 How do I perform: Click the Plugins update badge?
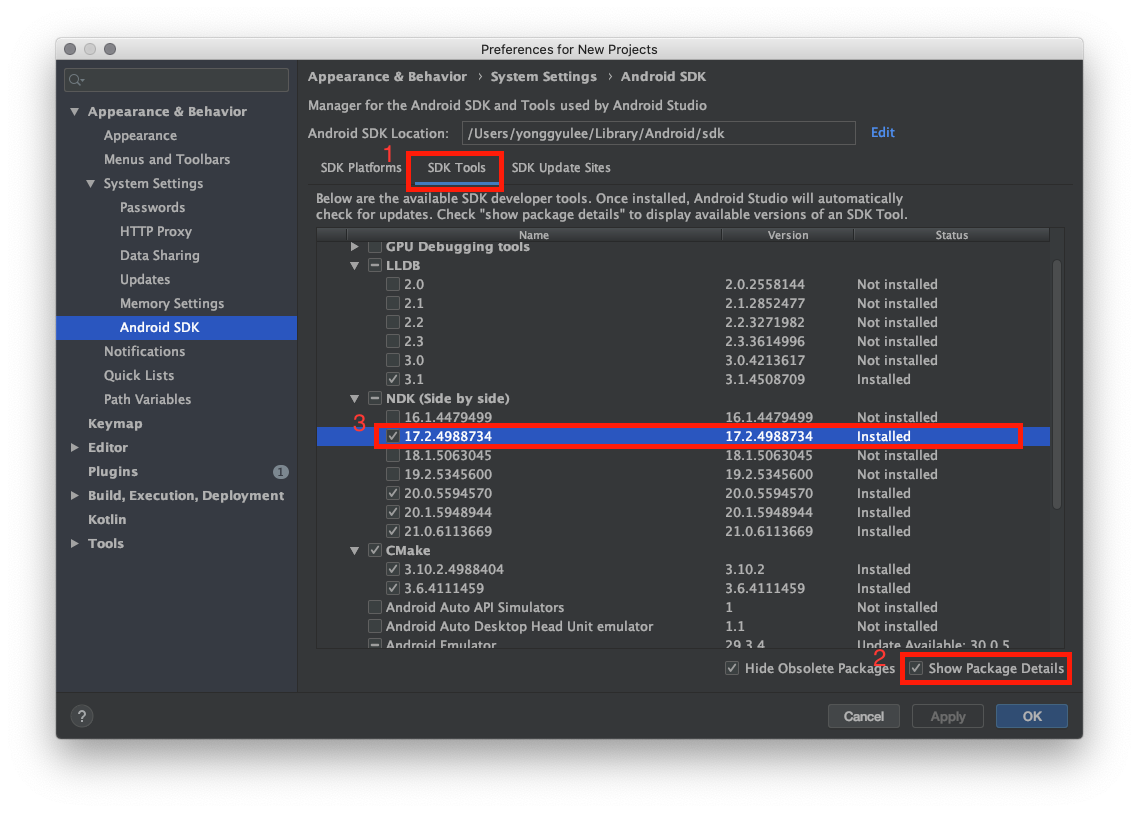coord(280,472)
